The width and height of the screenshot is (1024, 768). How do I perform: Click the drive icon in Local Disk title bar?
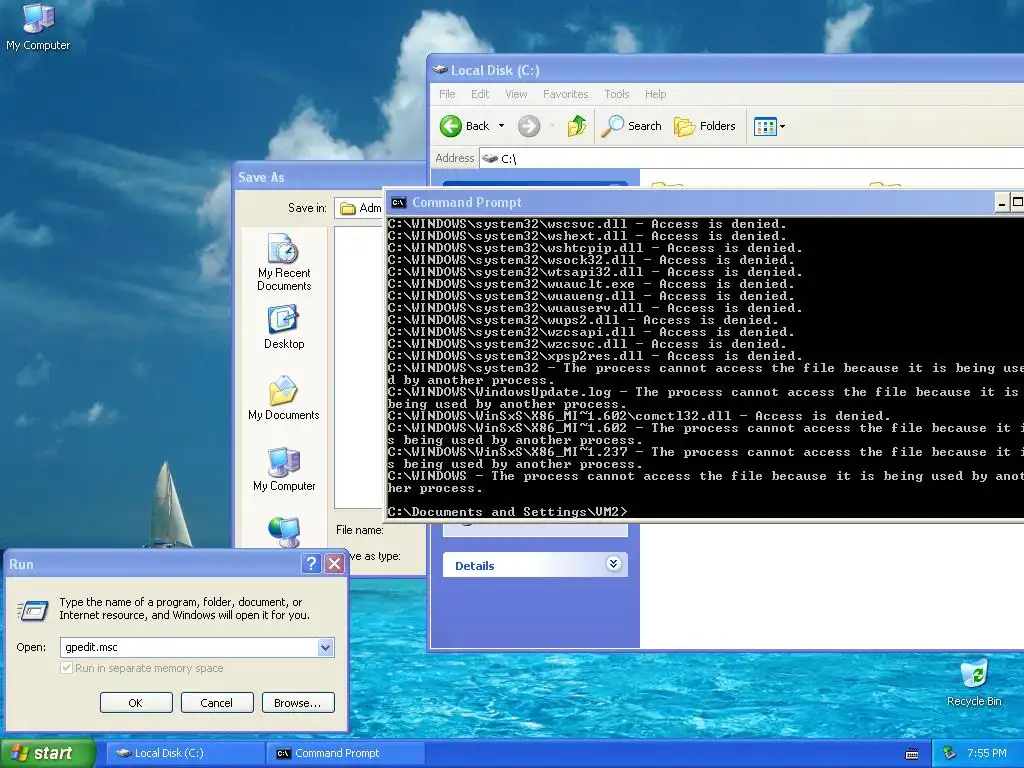click(440, 70)
